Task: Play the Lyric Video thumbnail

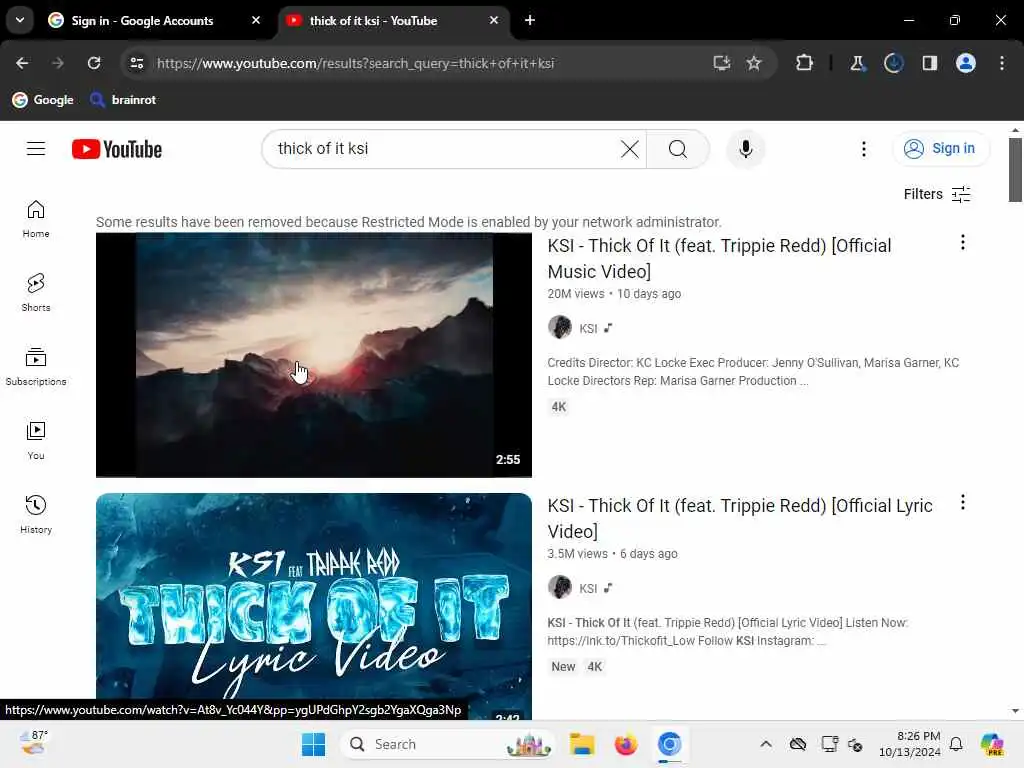Action: click(313, 606)
